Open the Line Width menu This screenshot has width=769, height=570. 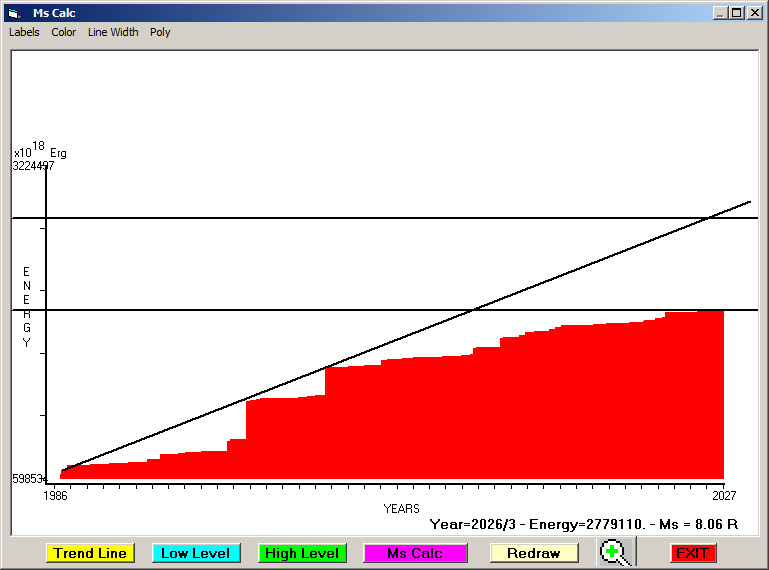[x=113, y=32]
